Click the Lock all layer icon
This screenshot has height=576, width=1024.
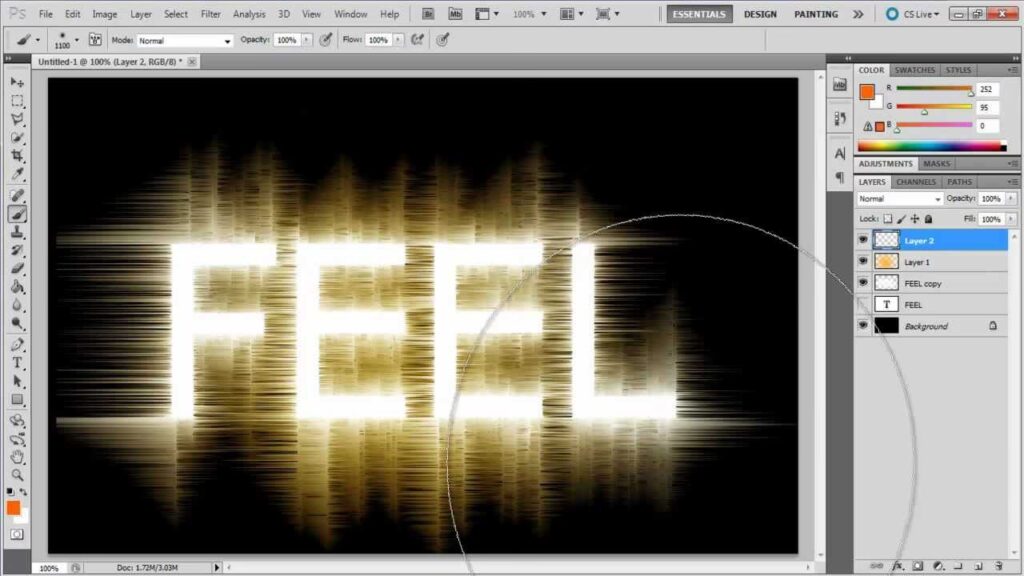point(928,219)
